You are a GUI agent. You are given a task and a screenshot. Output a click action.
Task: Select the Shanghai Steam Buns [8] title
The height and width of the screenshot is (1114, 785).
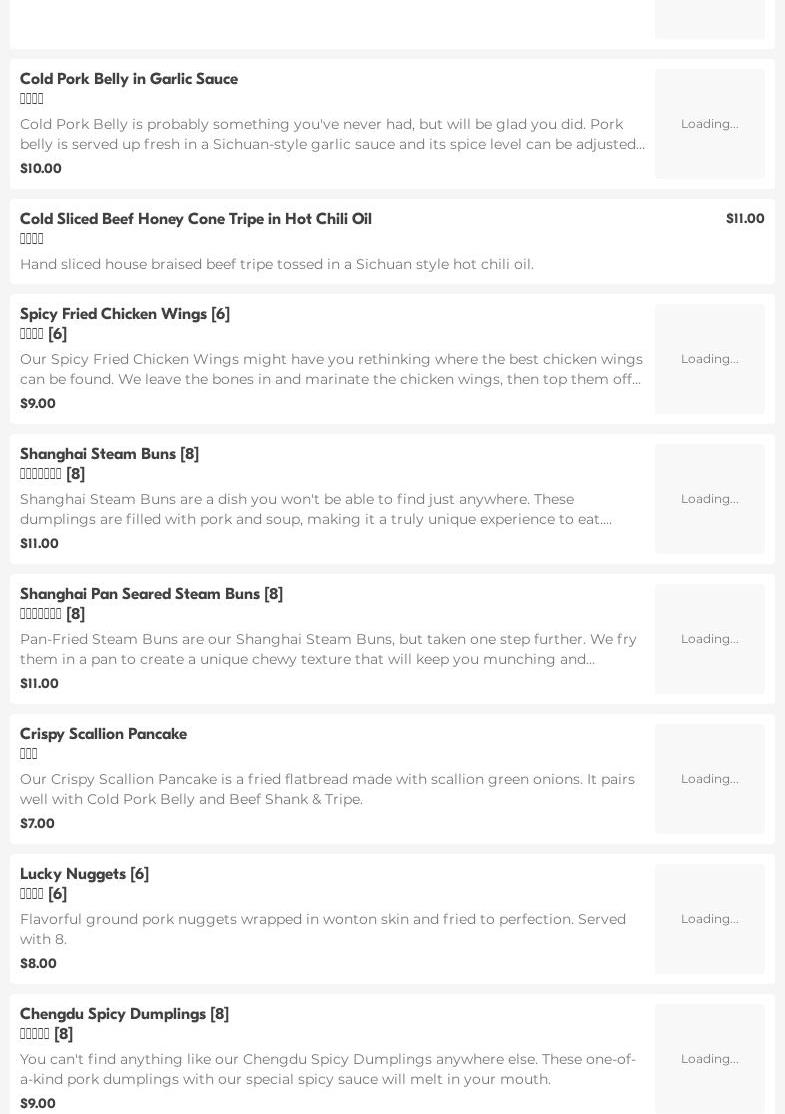(x=109, y=454)
